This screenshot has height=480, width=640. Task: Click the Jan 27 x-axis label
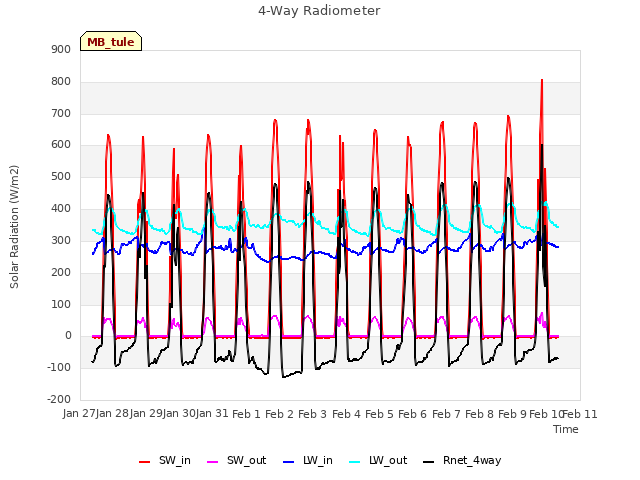click(79, 414)
